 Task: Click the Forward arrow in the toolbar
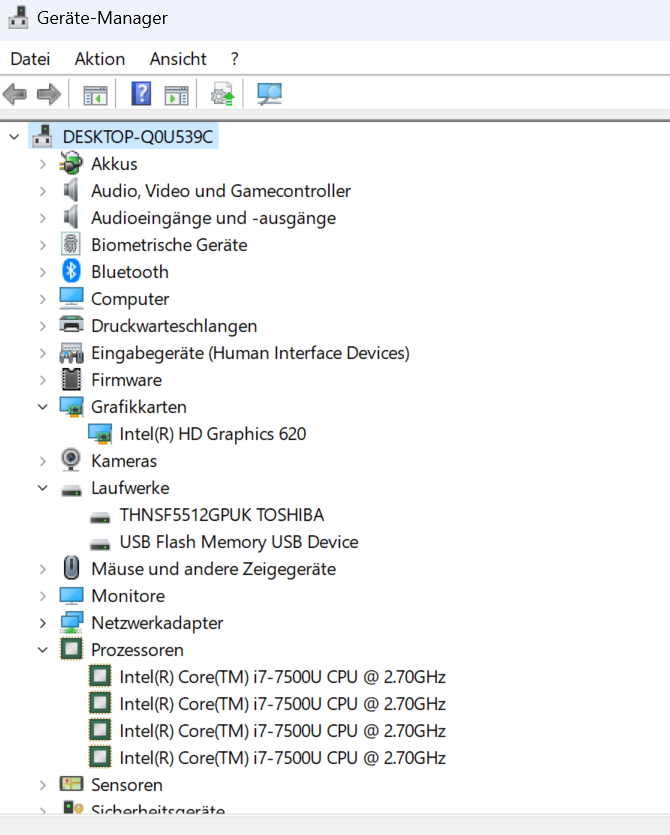pyautogui.click(x=49, y=94)
